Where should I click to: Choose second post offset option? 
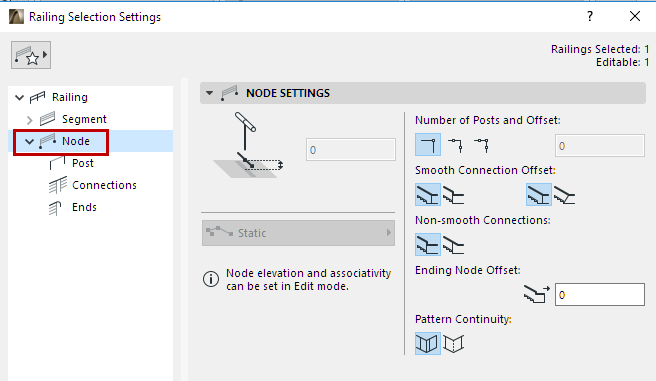point(455,145)
